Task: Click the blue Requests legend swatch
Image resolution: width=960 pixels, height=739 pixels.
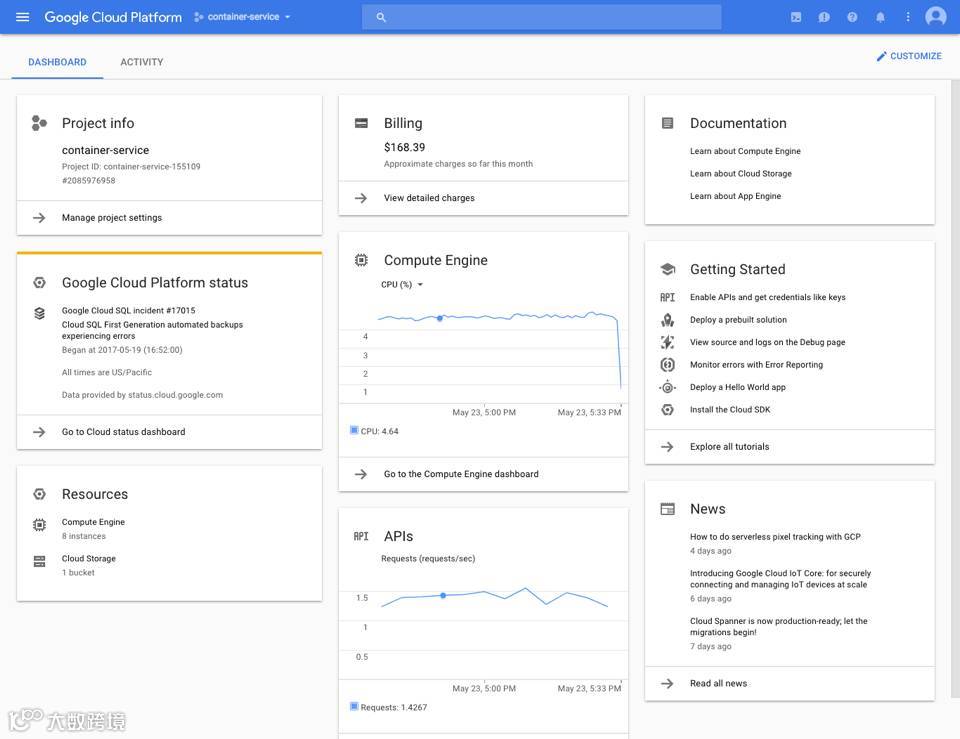Action: [x=353, y=707]
